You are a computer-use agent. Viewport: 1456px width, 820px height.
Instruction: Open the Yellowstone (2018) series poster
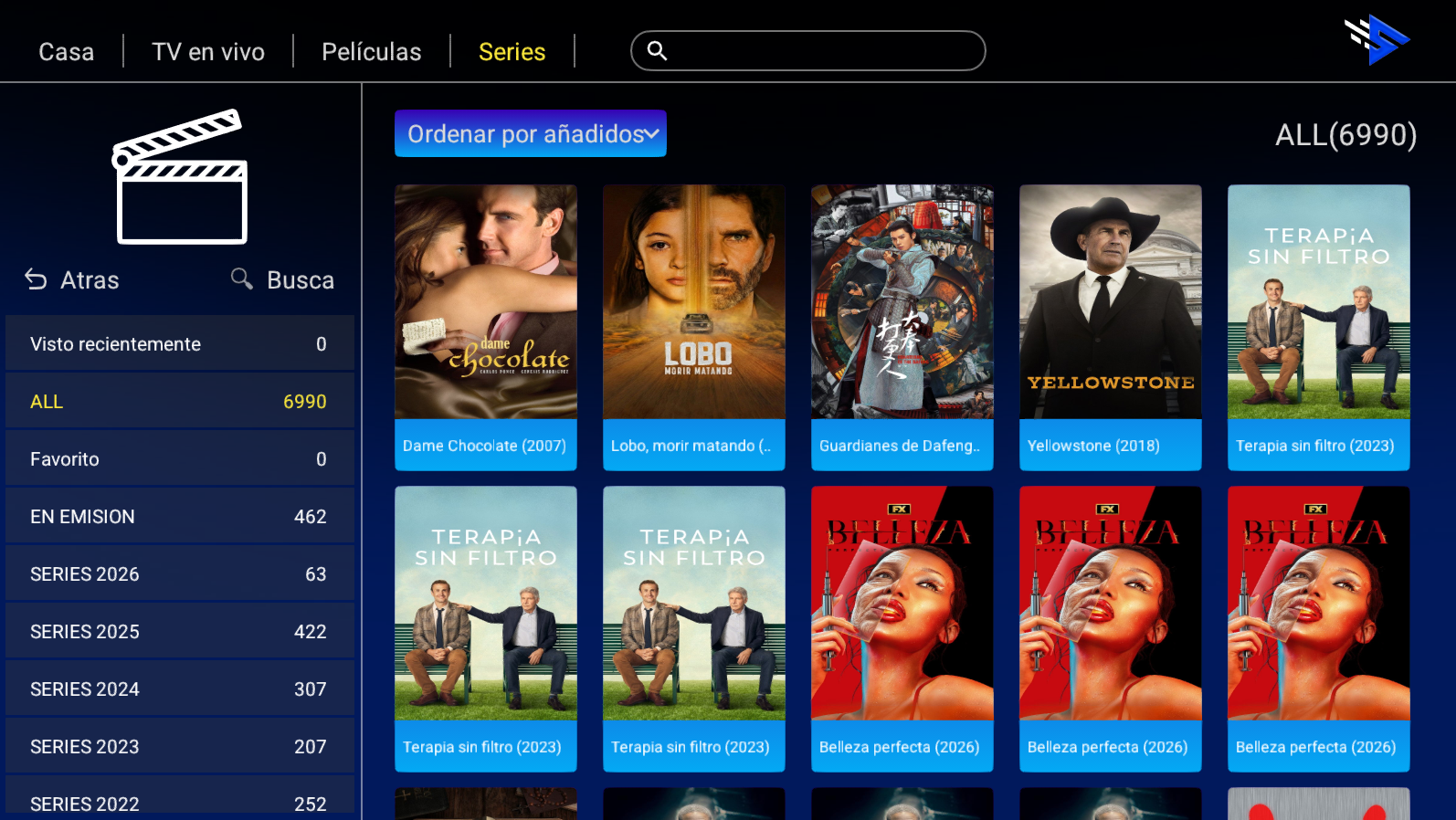[x=1110, y=327]
